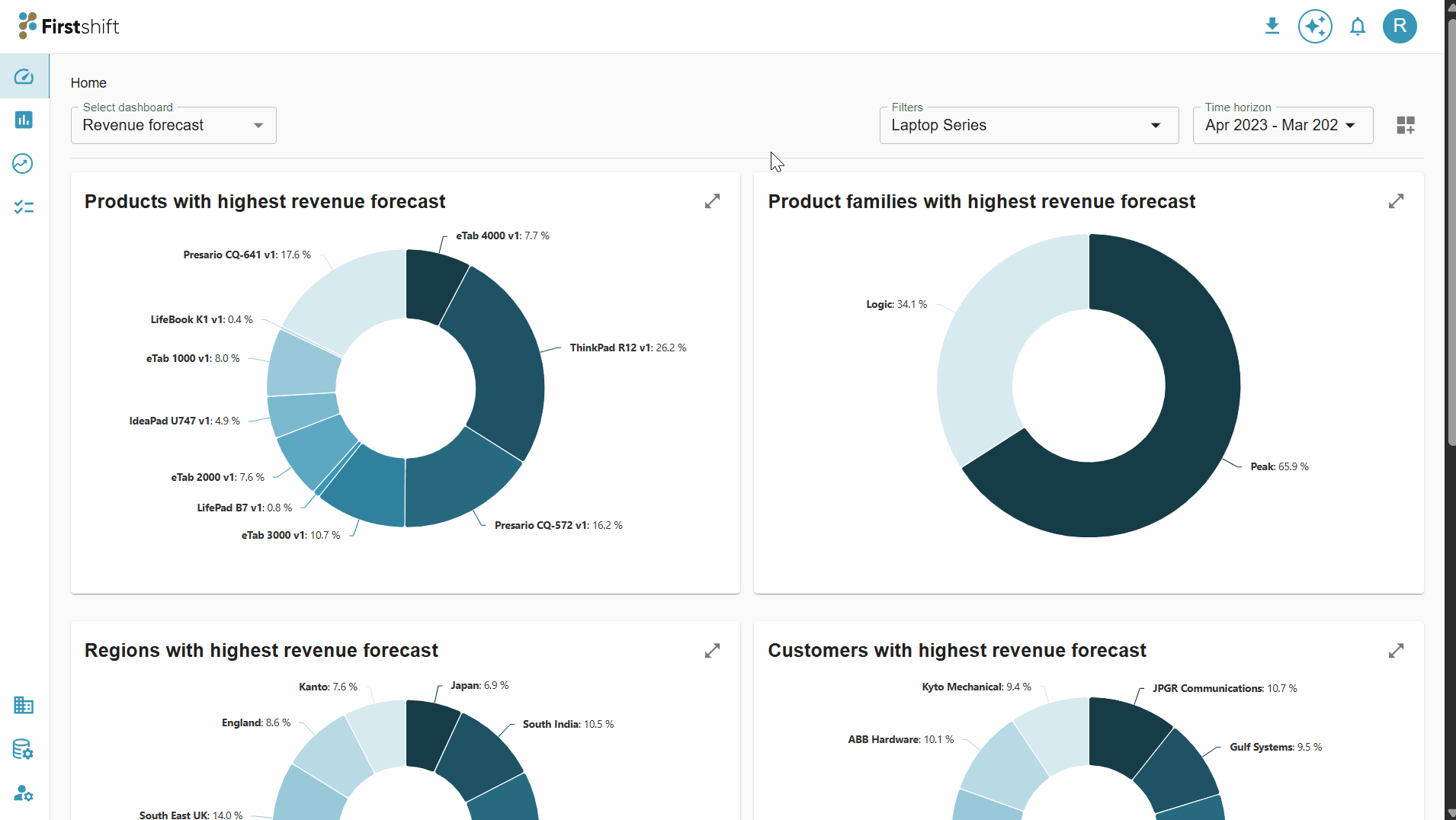Click the 'eTab 3000 v1: 10.7 %' label

[290, 535]
